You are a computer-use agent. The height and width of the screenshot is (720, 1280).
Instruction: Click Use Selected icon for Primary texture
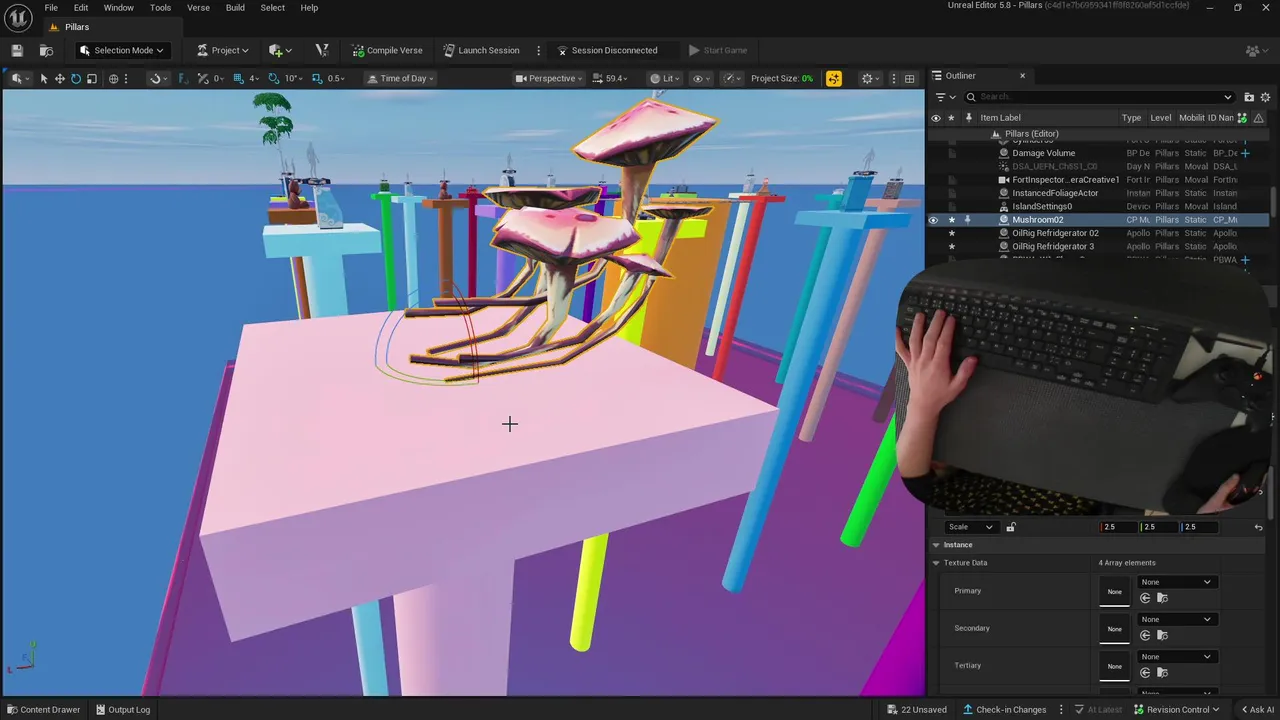1145,598
